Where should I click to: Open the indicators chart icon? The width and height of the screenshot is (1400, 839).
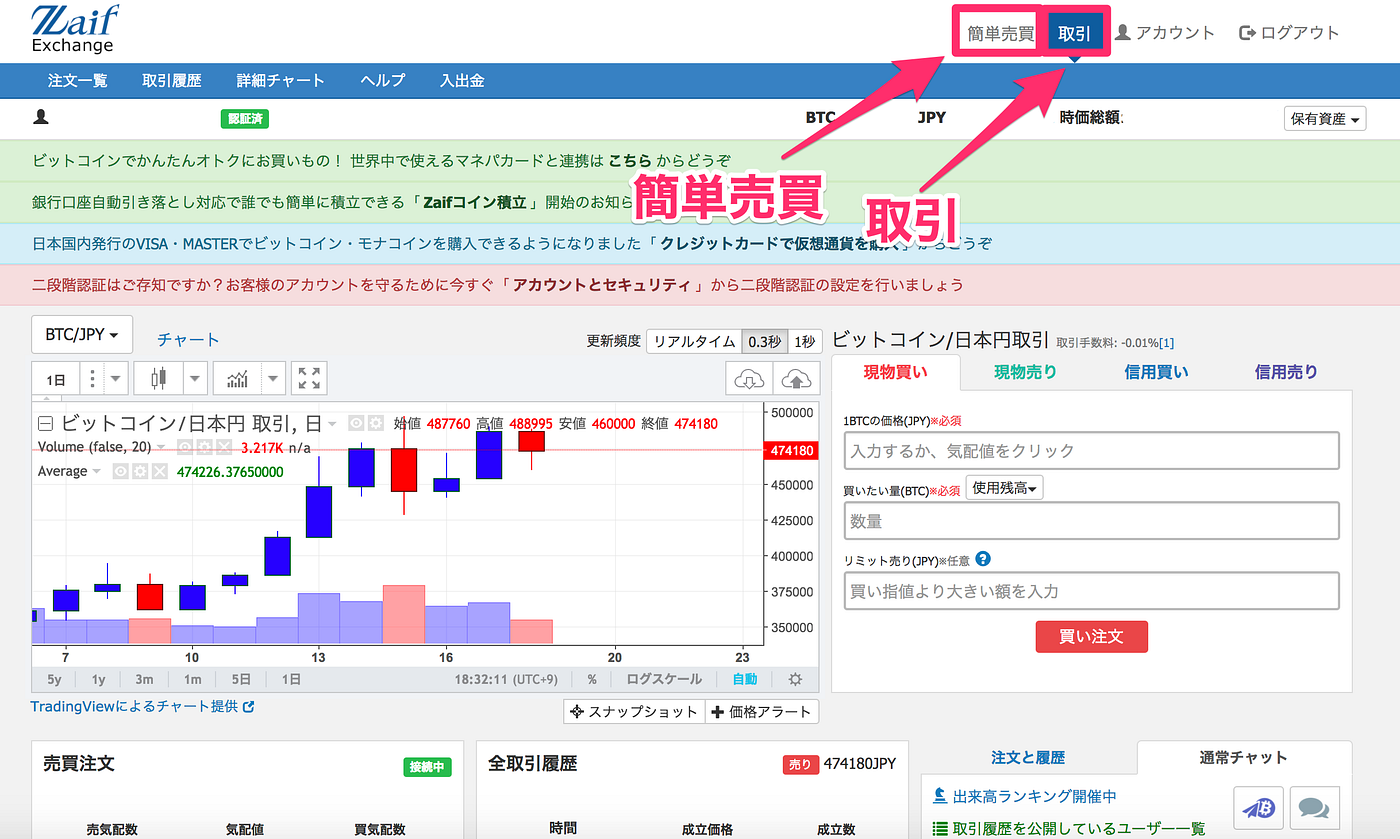tap(237, 379)
